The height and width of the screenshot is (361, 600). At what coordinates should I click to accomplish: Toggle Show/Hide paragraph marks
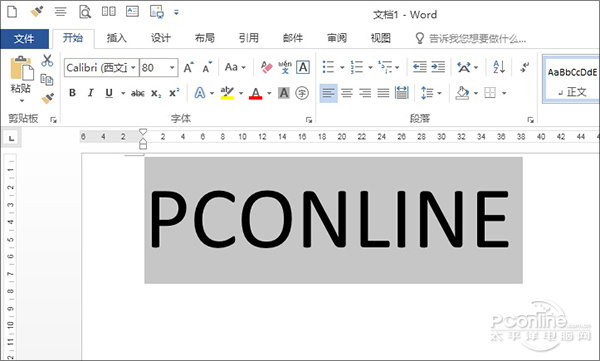(524, 67)
